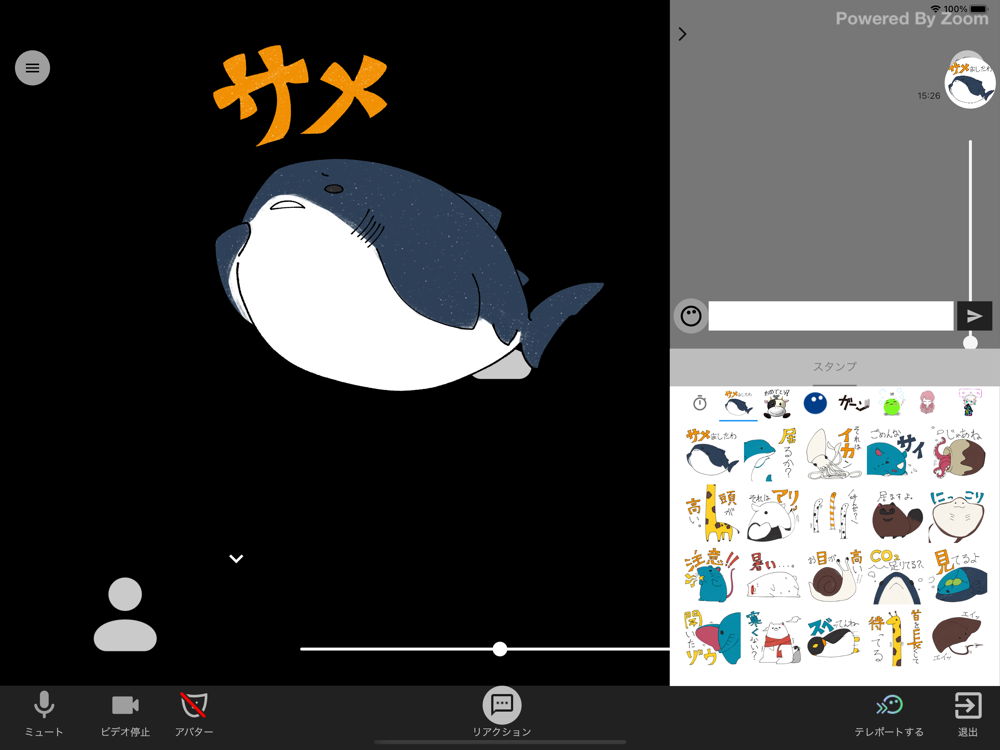Mute the microphone
The image size is (1000, 750).
44,713
